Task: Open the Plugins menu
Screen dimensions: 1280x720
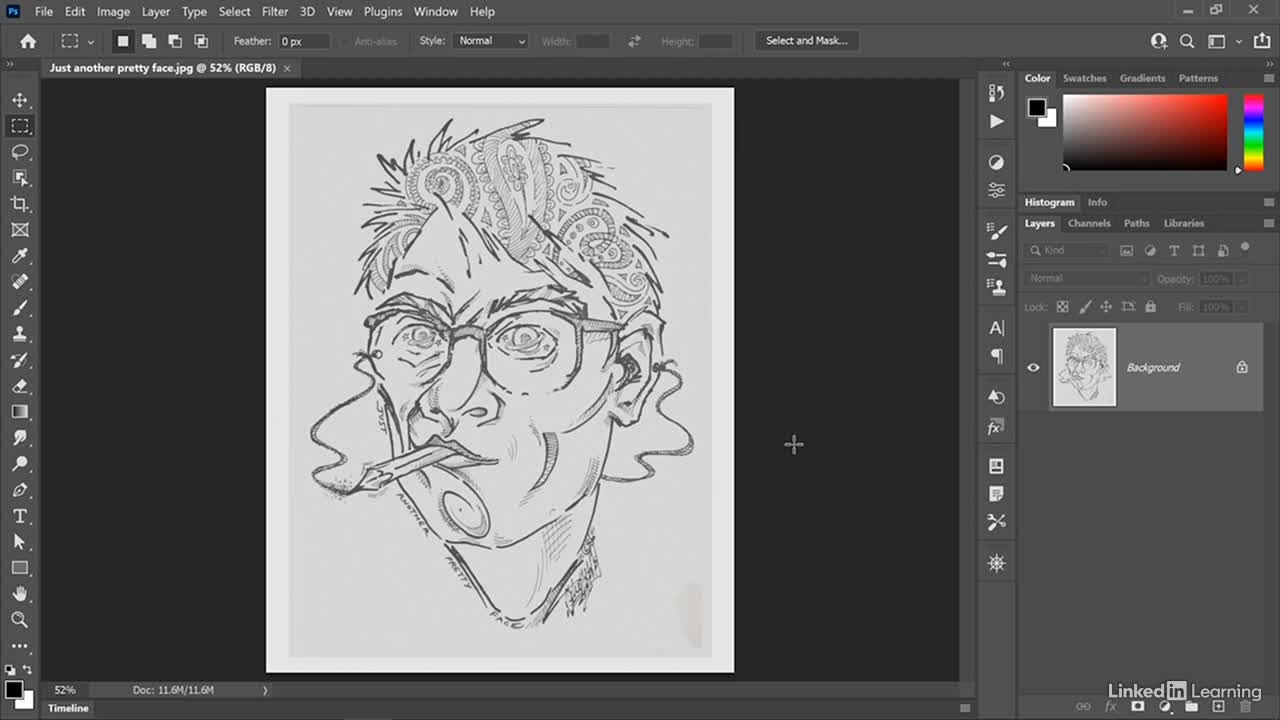Action: [383, 11]
